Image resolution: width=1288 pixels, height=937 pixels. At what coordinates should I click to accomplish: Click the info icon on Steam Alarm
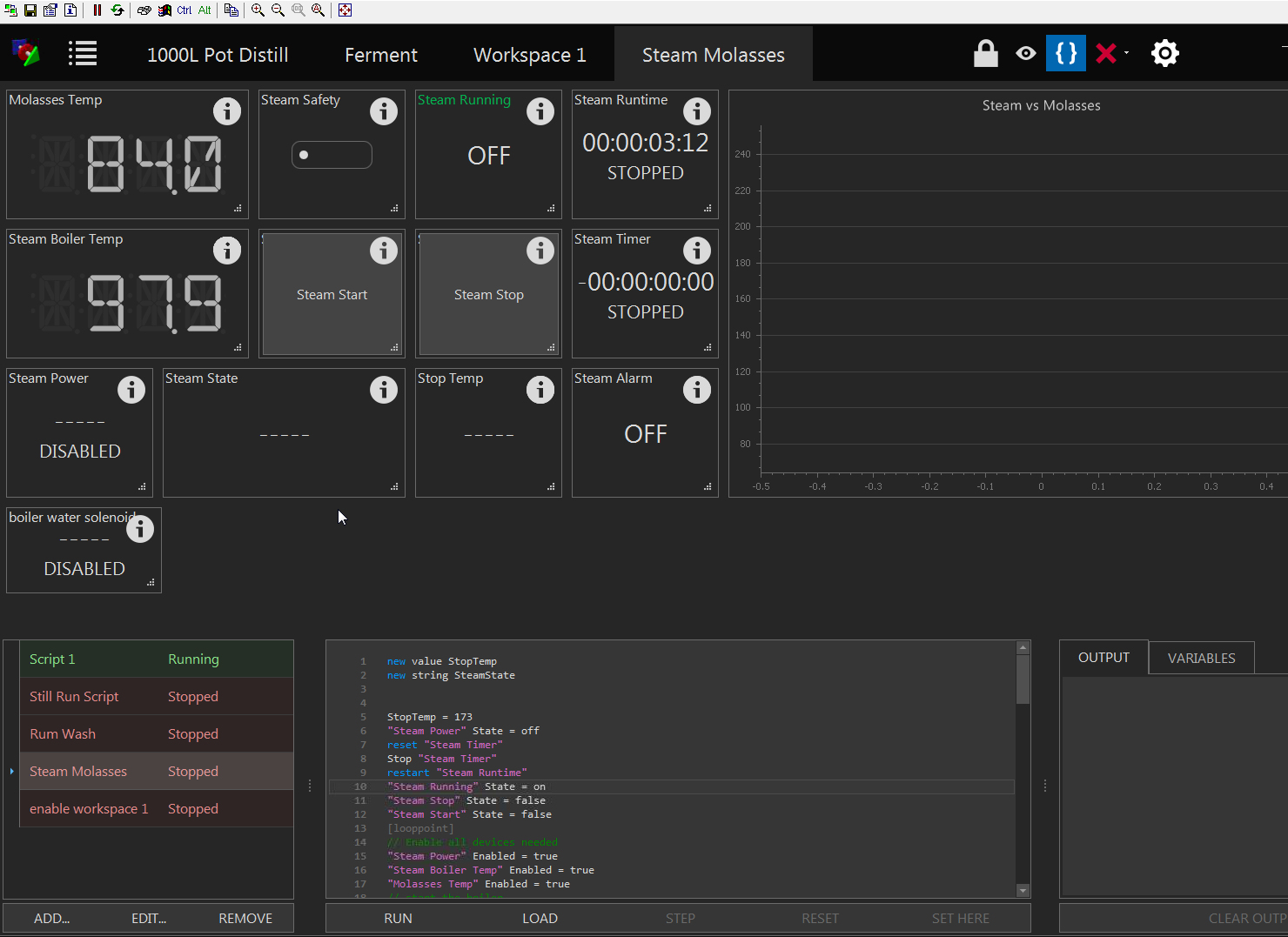[x=697, y=390]
